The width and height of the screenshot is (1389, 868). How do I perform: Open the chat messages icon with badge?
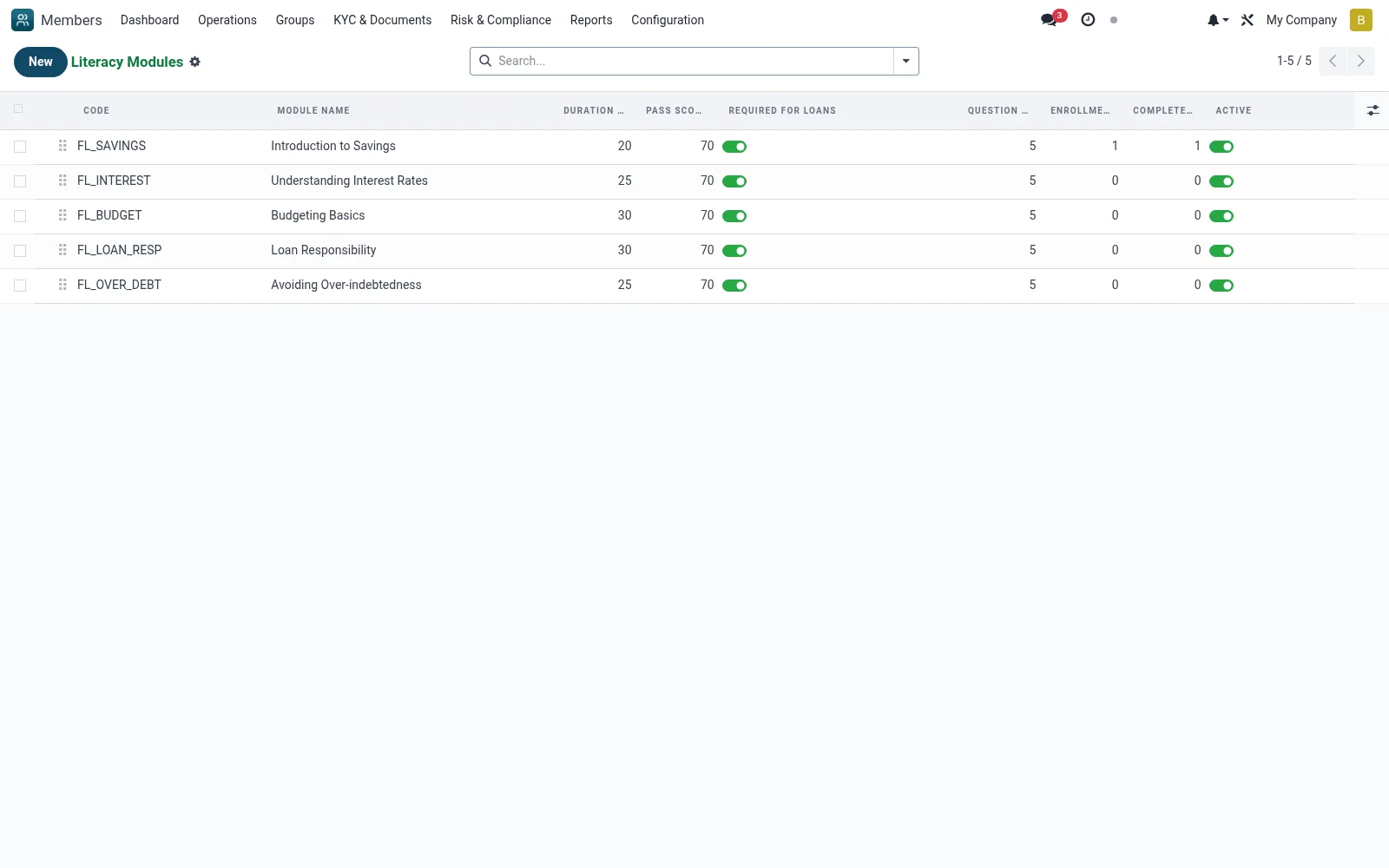tap(1052, 19)
